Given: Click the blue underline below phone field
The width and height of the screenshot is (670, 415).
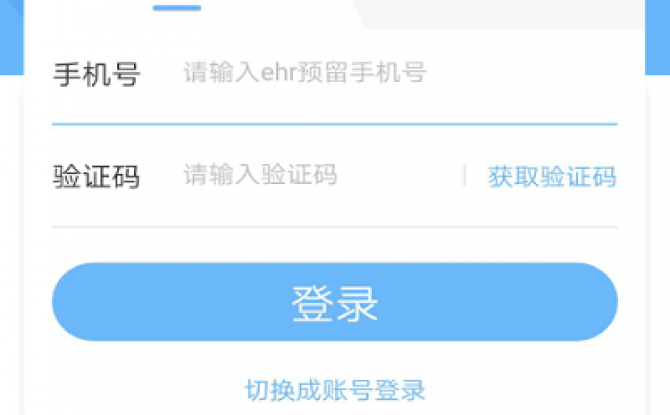Looking at the screenshot, I should click(x=335, y=124).
